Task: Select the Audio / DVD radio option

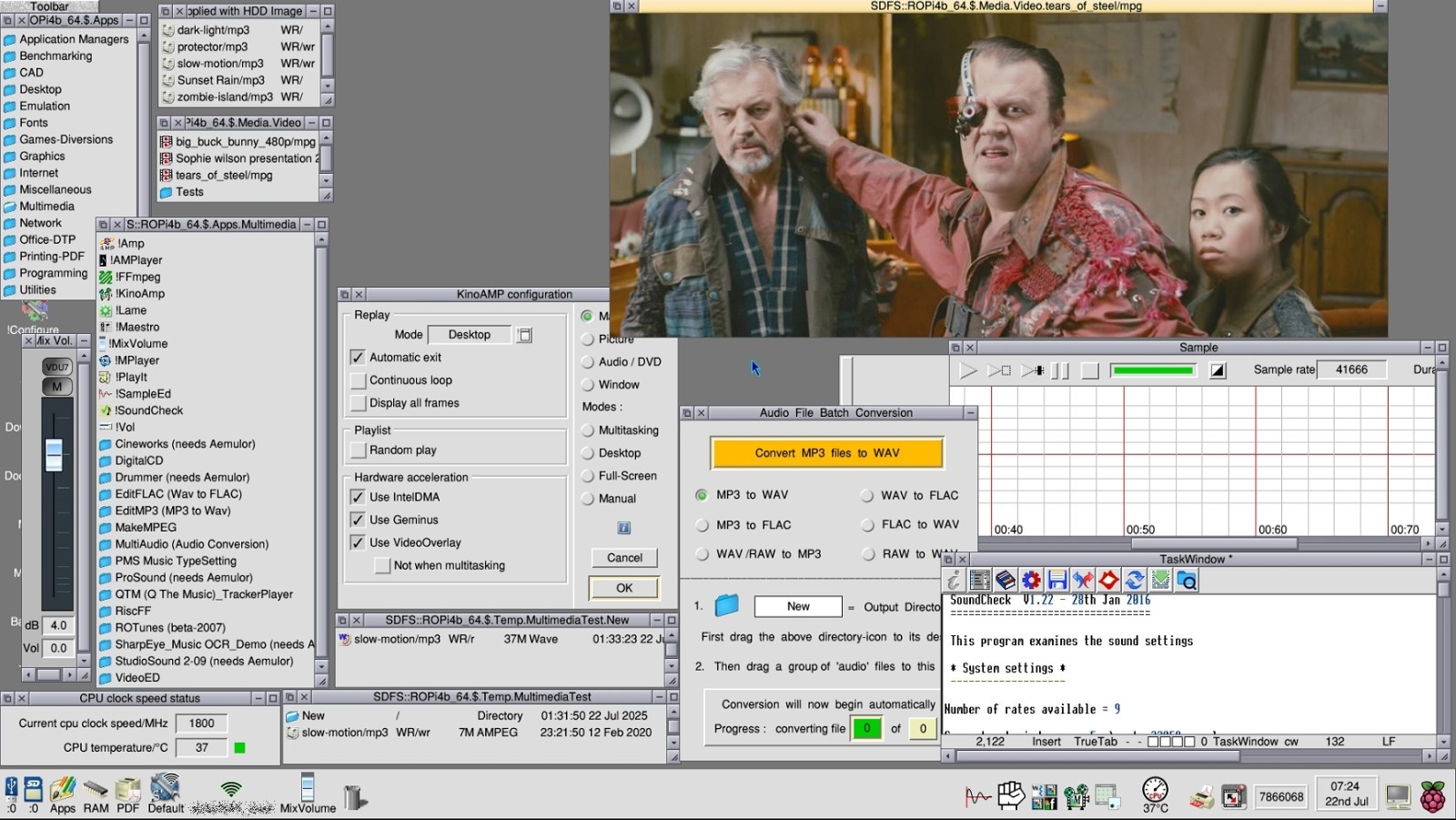Action: [x=588, y=362]
